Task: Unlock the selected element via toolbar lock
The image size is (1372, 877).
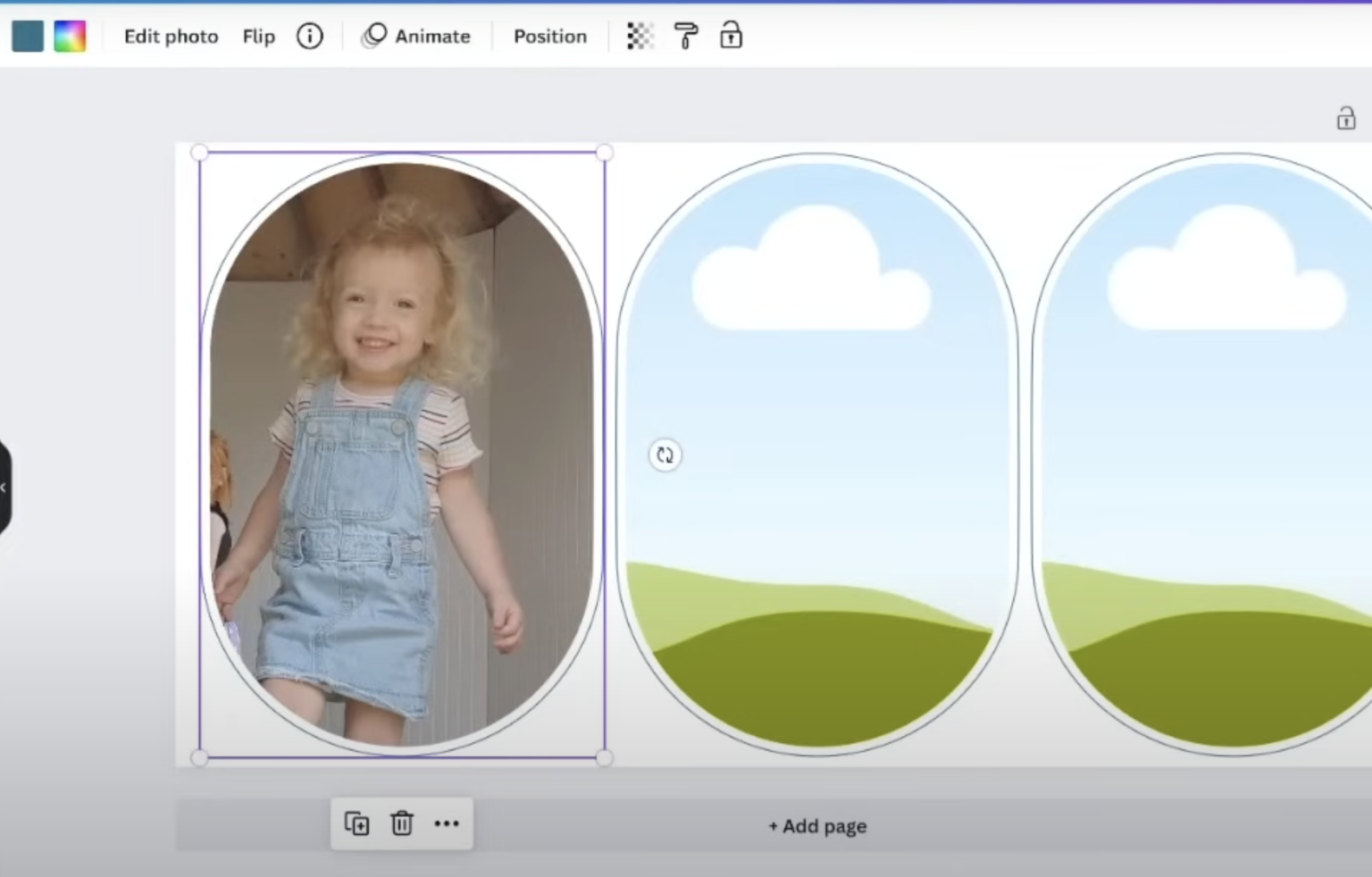Action: [731, 36]
